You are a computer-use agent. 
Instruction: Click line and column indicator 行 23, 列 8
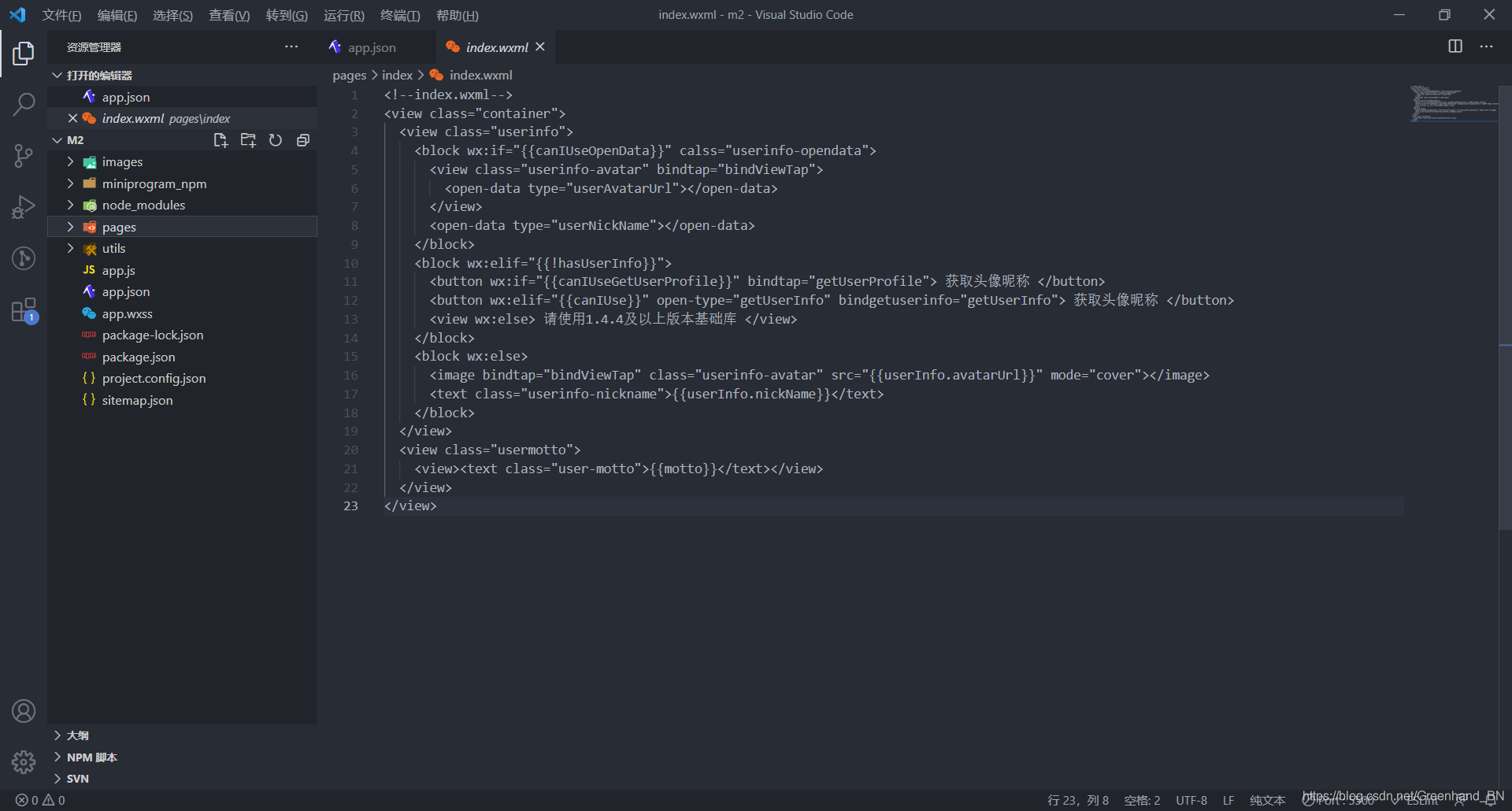pyautogui.click(x=1077, y=800)
